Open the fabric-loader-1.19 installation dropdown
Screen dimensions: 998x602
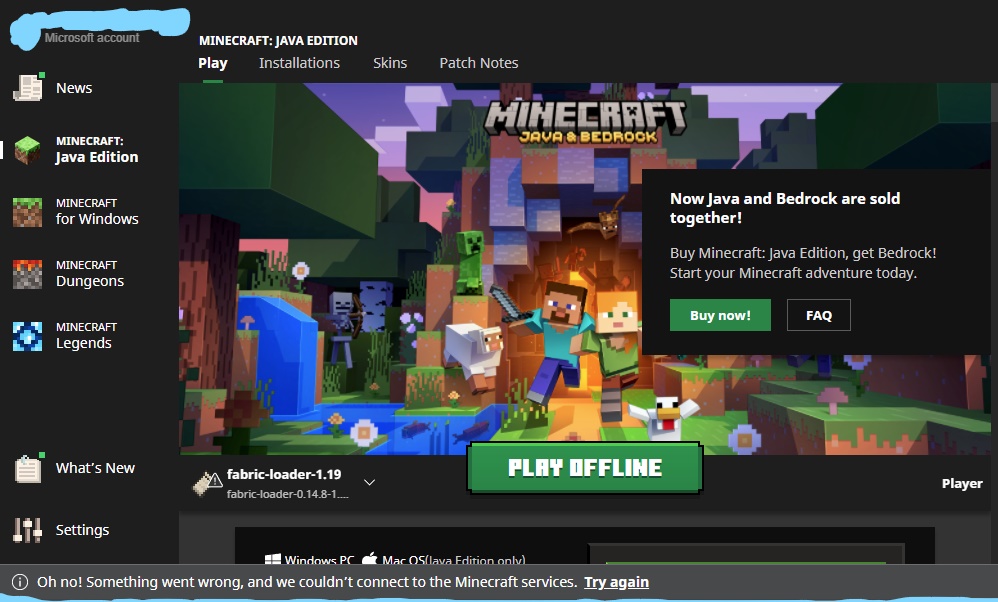pyautogui.click(x=284, y=483)
